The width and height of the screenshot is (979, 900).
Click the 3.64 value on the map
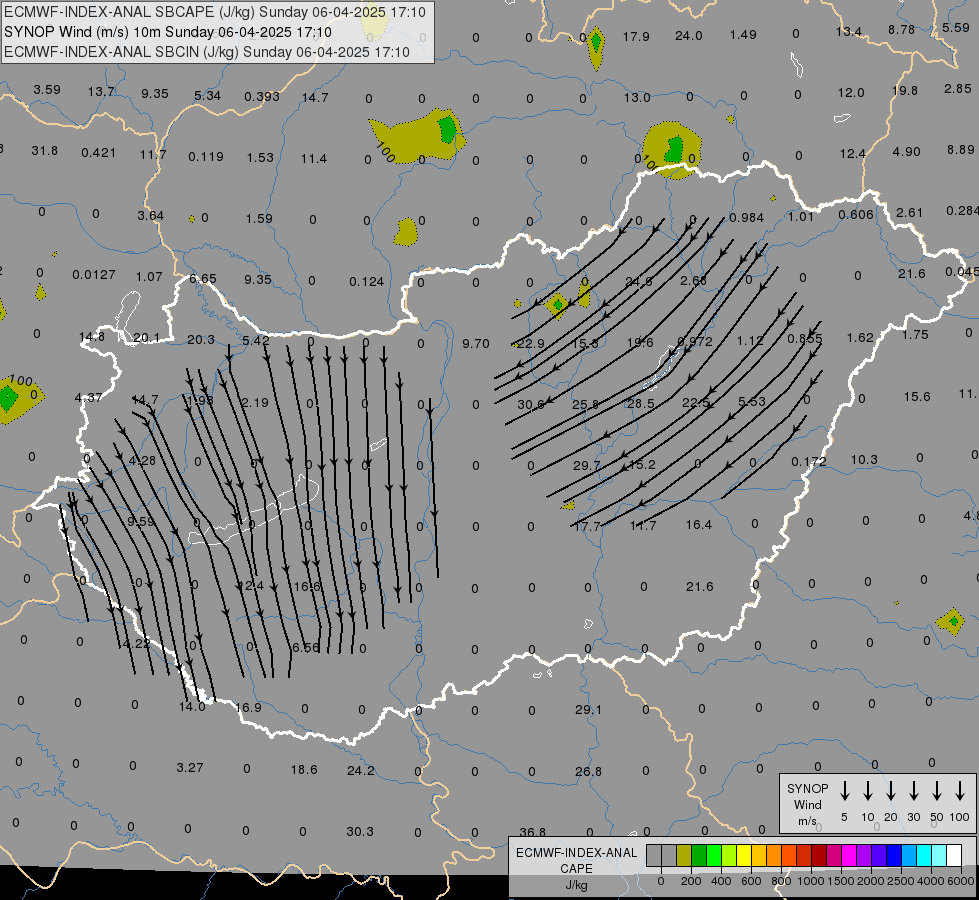coord(150,215)
